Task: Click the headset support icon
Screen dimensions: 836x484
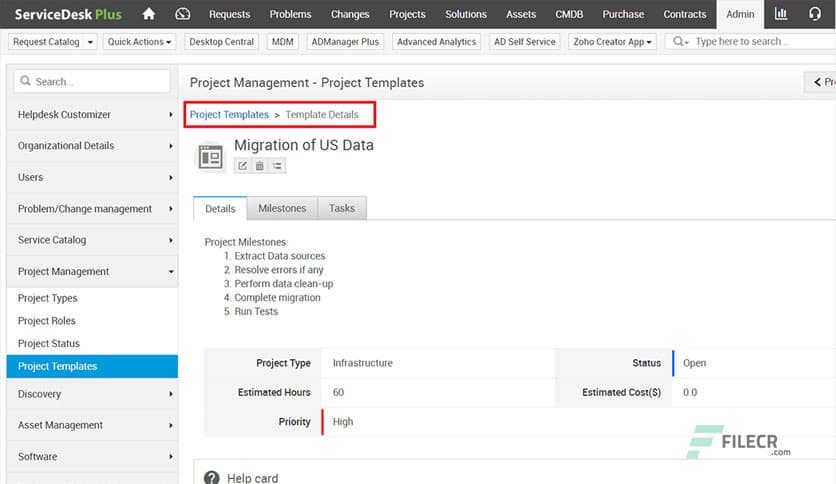Action: pyautogui.click(x=815, y=14)
